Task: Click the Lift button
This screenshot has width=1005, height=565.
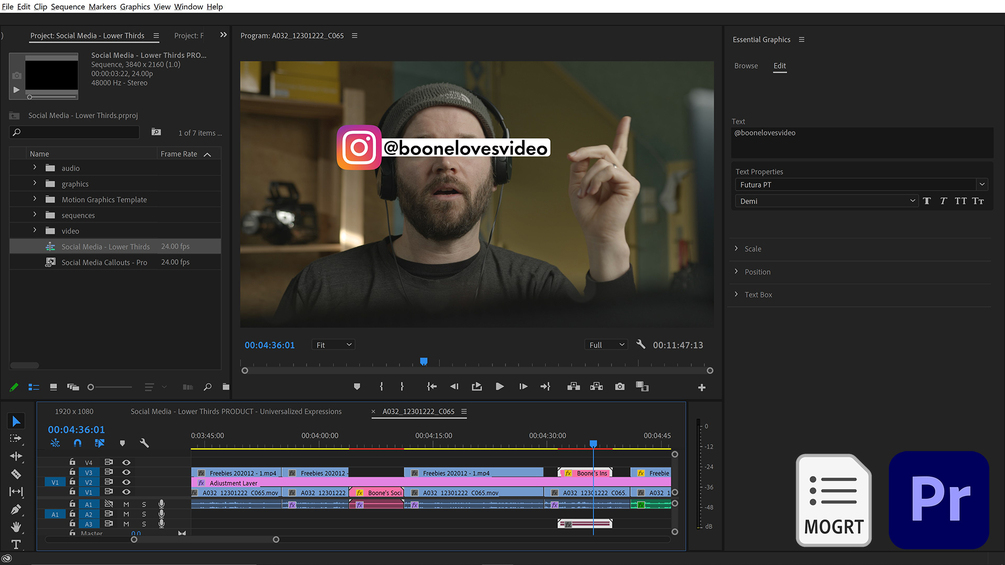Action: [574, 386]
